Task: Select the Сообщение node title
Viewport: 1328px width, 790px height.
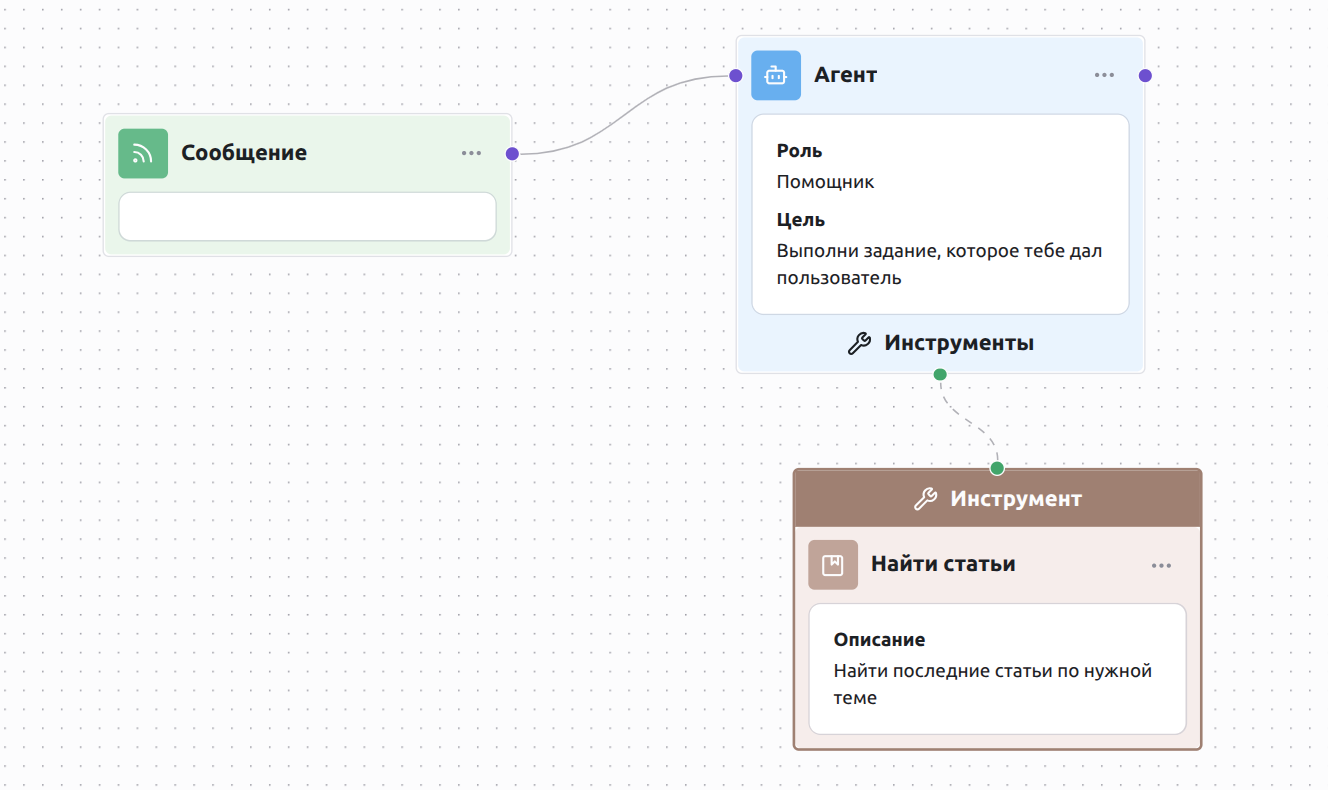Action: (x=244, y=153)
